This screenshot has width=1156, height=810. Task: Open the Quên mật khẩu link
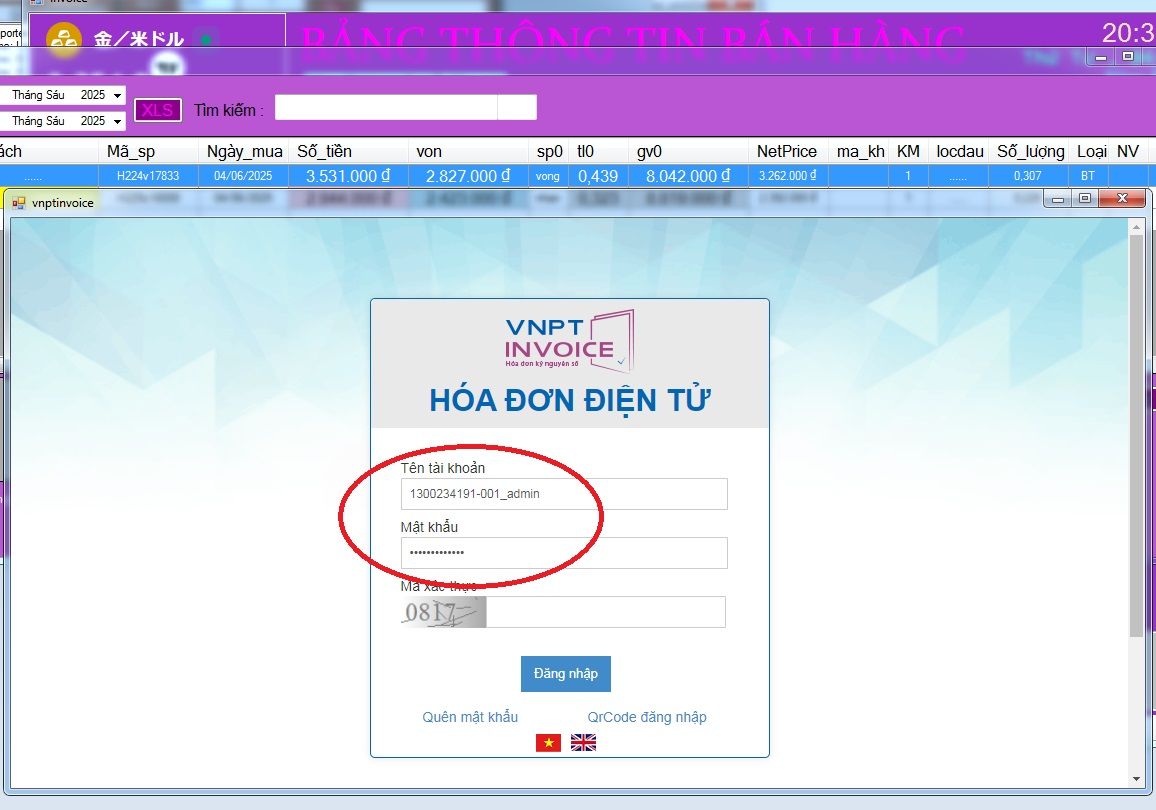(x=470, y=717)
